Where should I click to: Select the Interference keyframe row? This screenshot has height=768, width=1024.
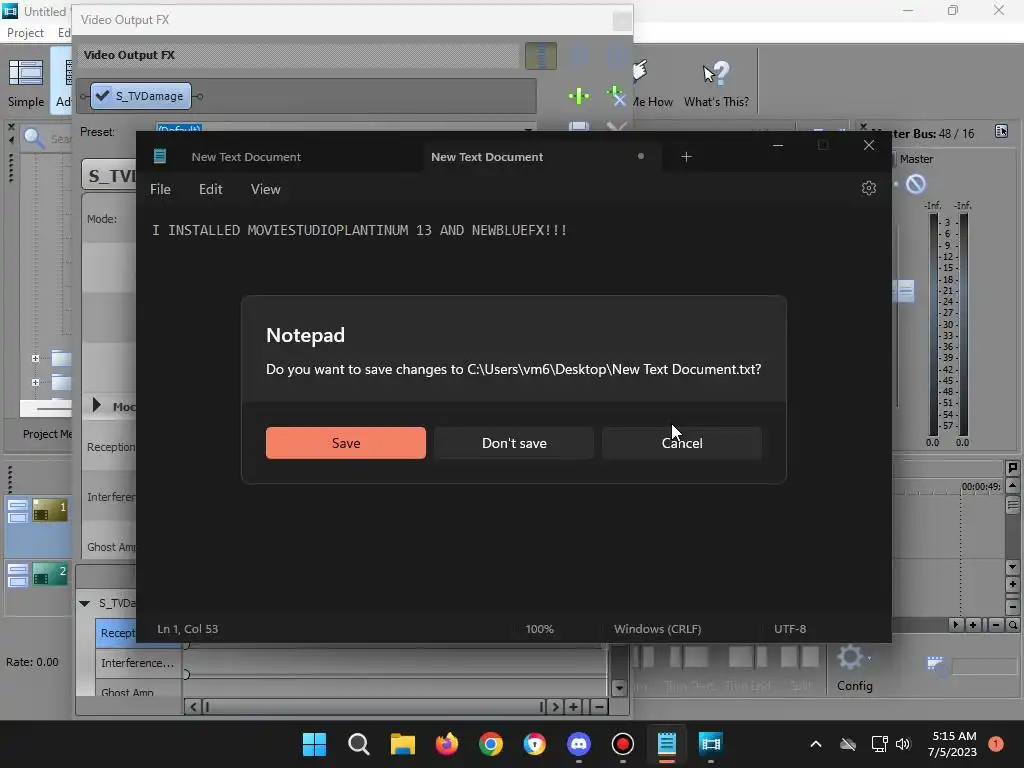(138, 663)
